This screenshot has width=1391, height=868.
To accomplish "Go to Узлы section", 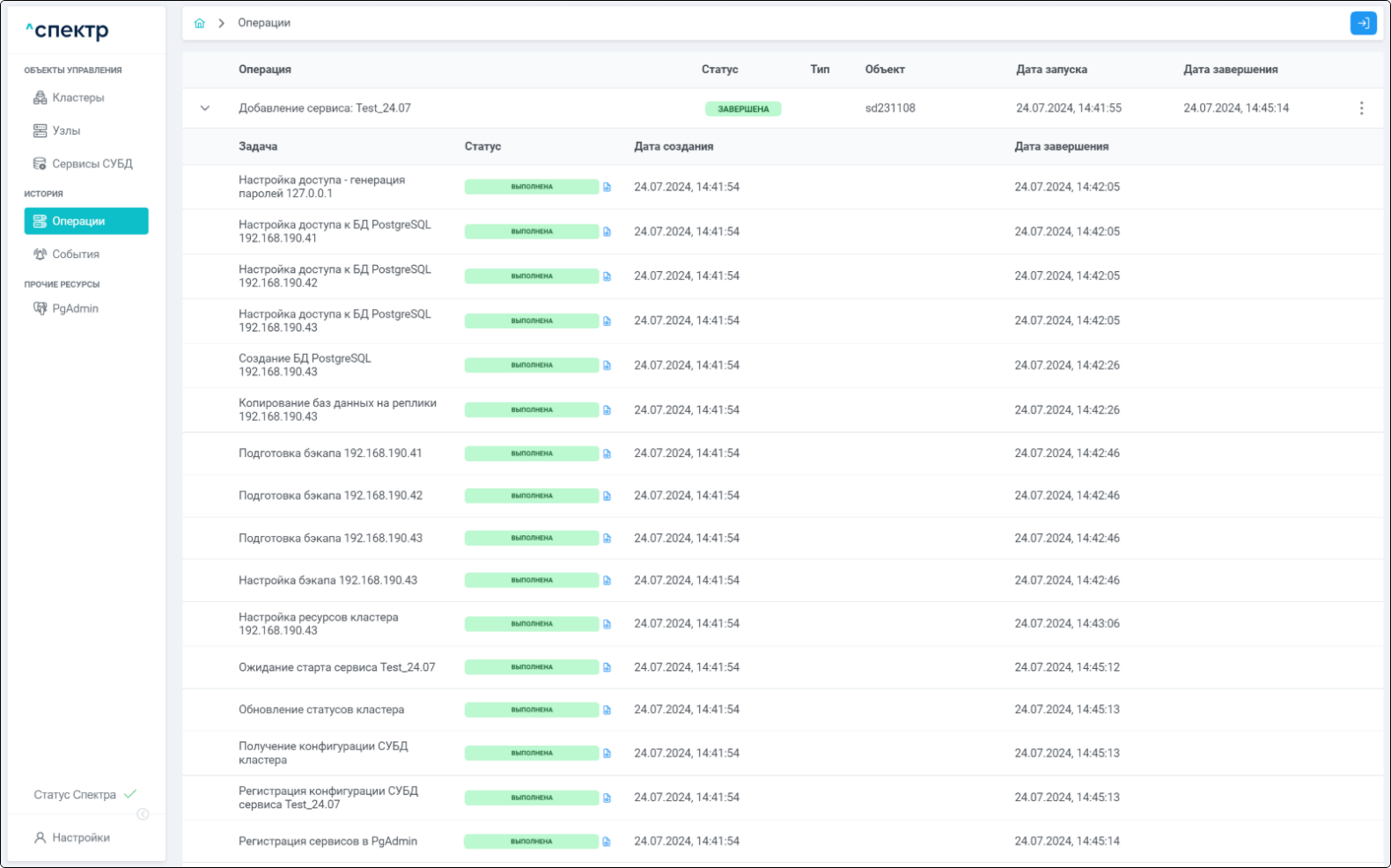I will pyautogui.click(x=66, y=130).
